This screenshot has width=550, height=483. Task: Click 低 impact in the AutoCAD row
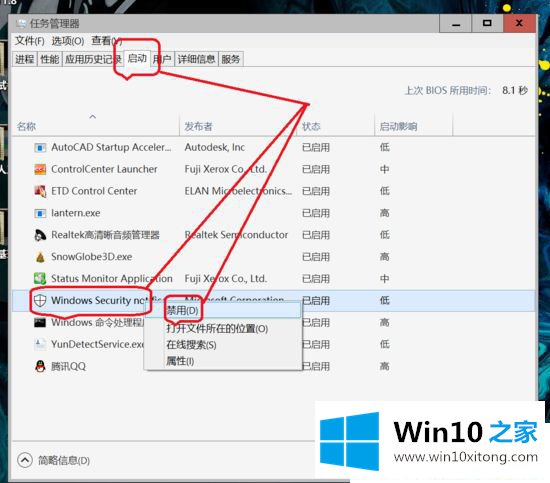tap(384, 147)
